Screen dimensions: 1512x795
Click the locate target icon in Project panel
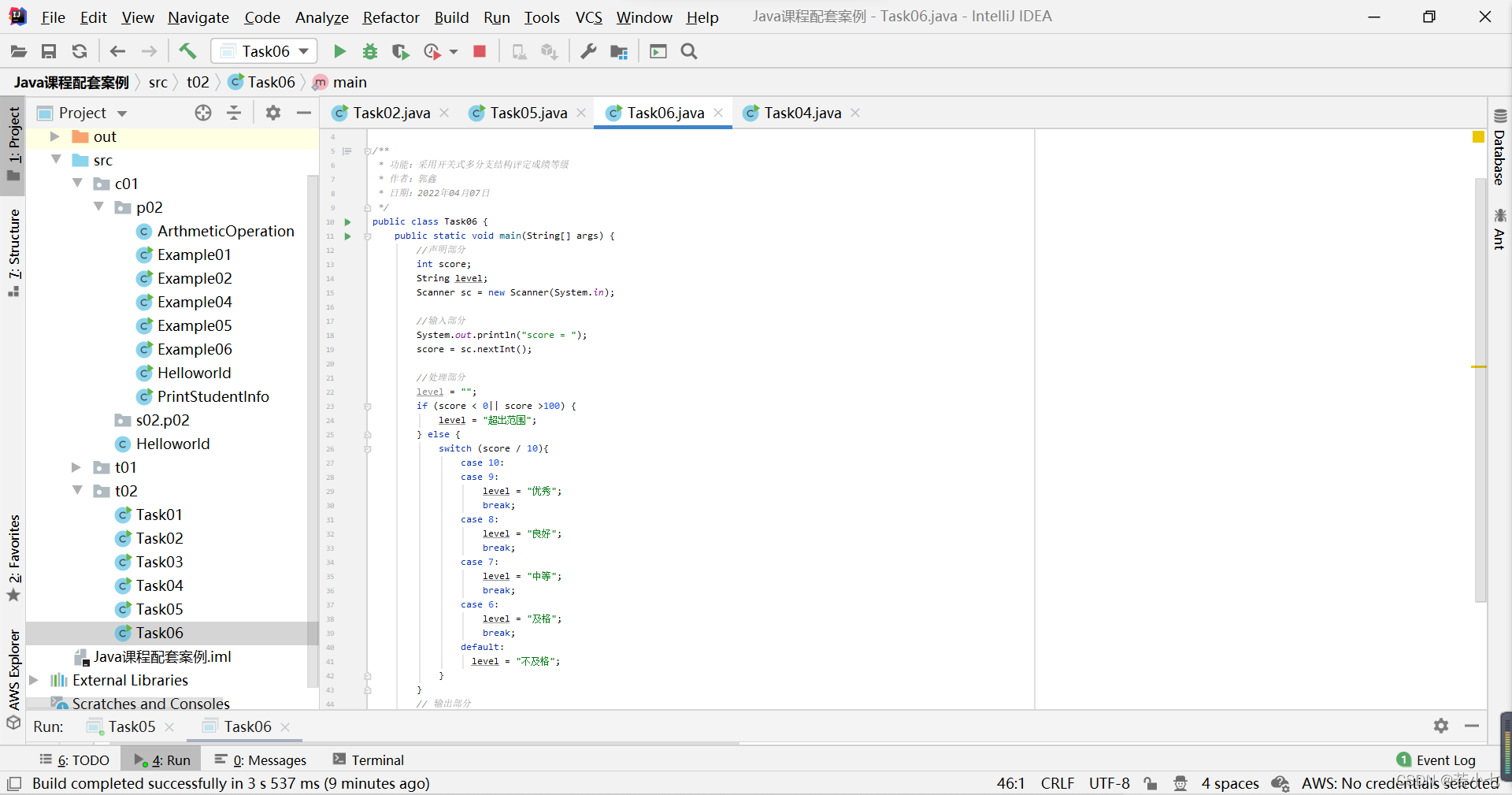coord(203,113)
